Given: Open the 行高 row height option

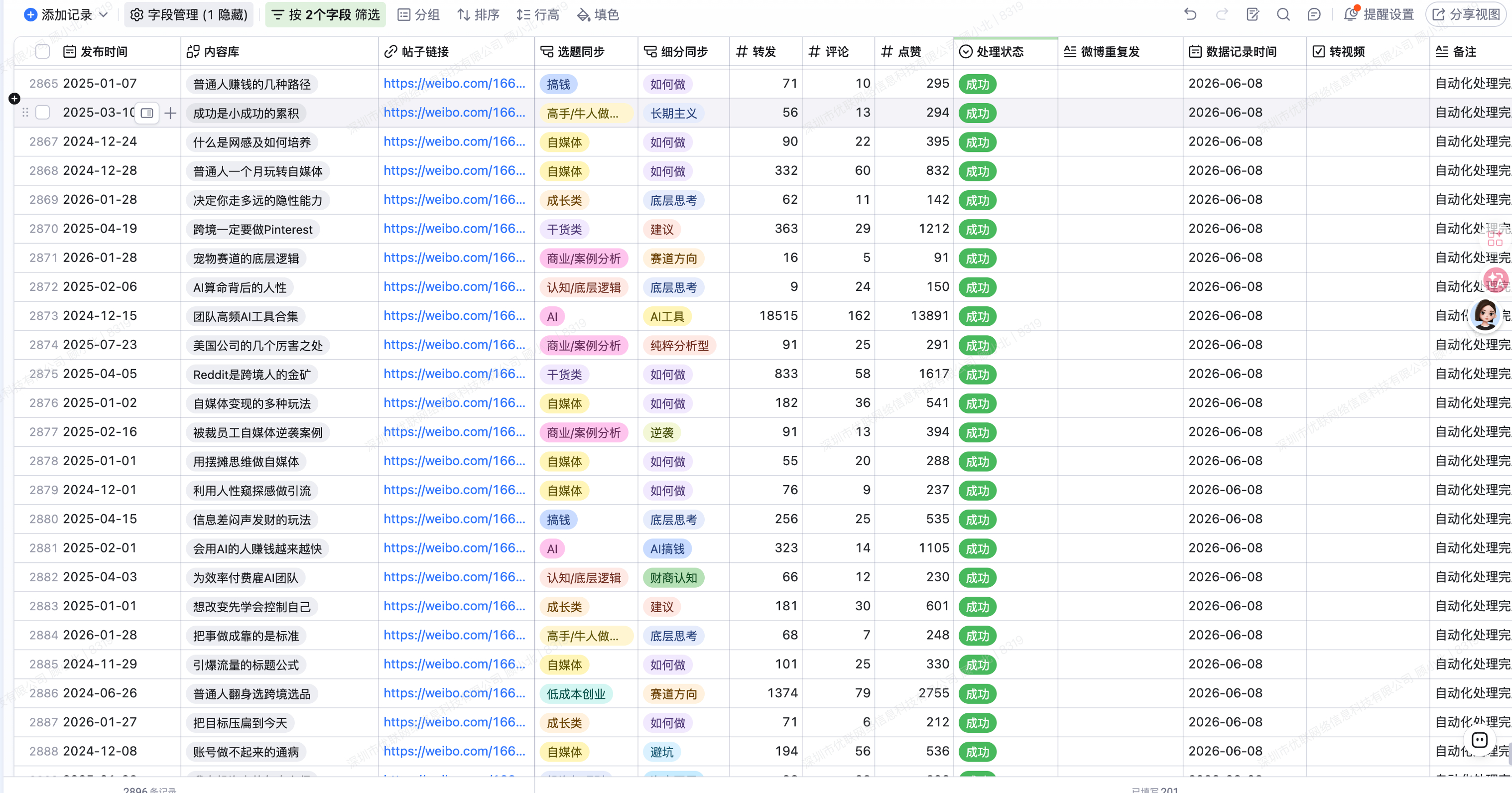Looking at the screenshot, I should point(538,14).
